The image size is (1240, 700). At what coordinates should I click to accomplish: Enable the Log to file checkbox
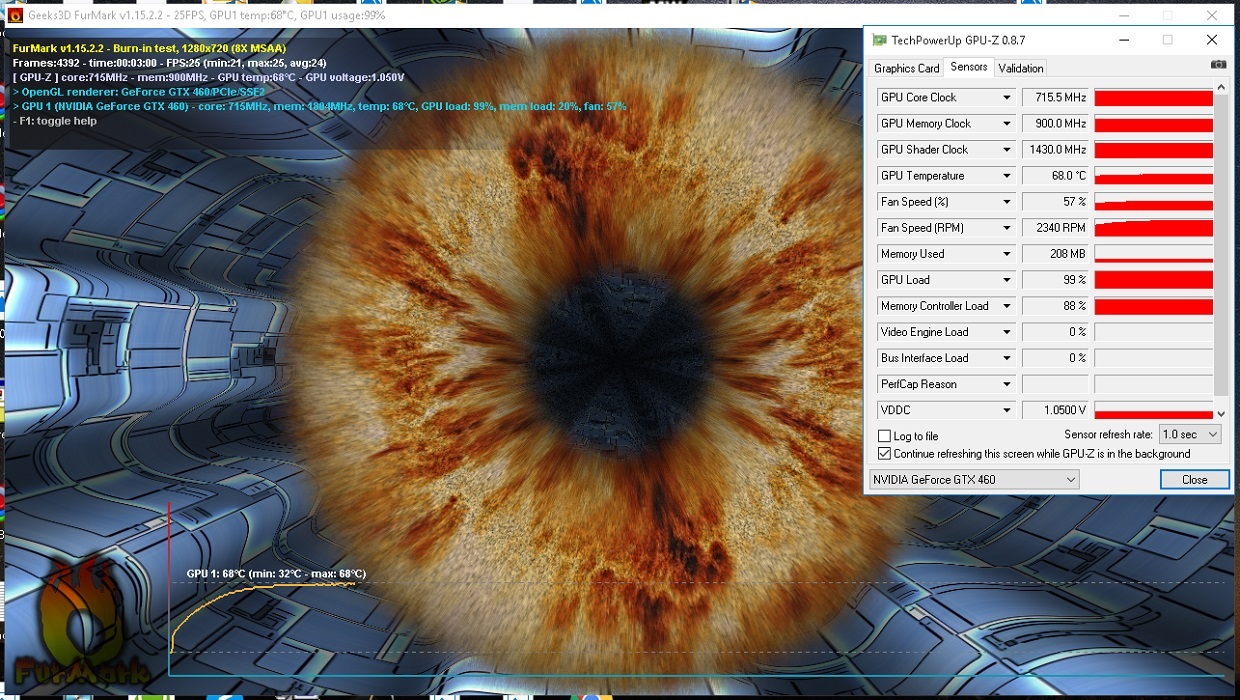tap(884, 435)
